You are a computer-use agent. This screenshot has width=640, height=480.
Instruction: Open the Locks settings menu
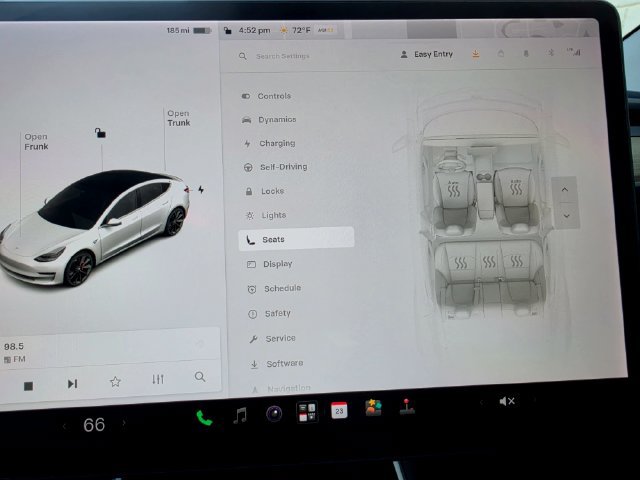point(265,191)
